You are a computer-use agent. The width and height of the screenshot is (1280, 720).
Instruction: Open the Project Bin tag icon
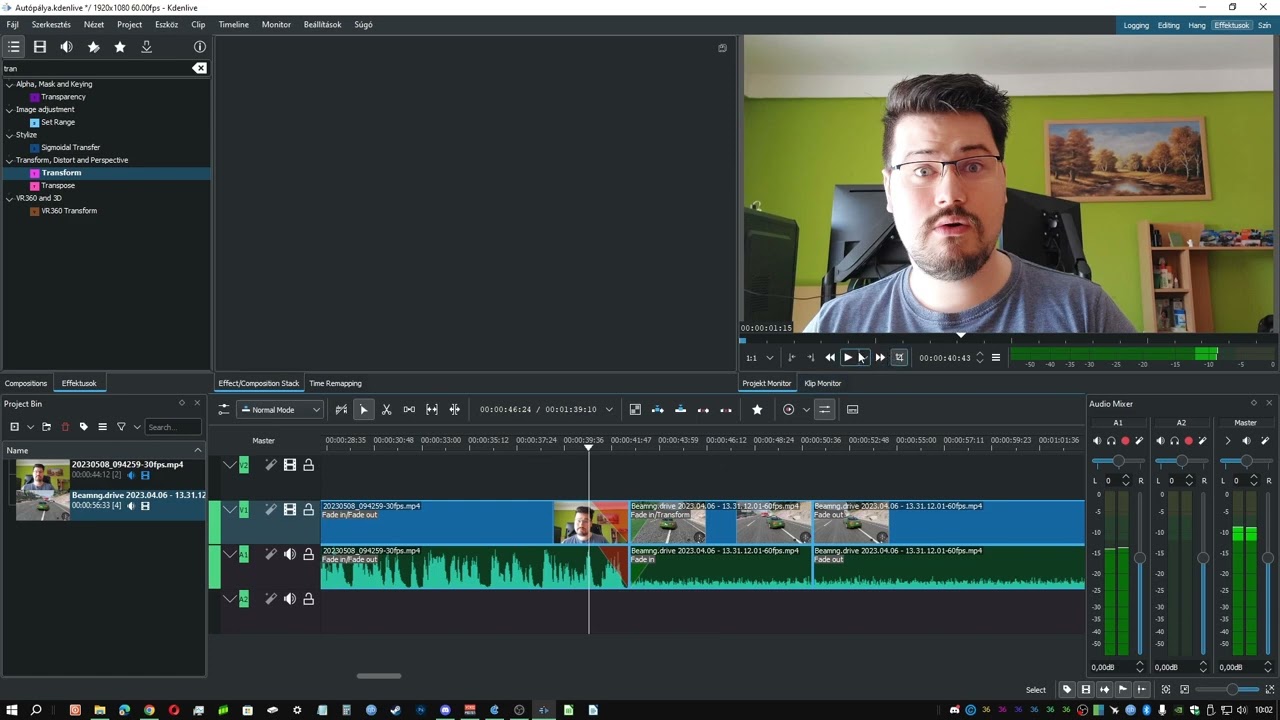coord(84,427)
